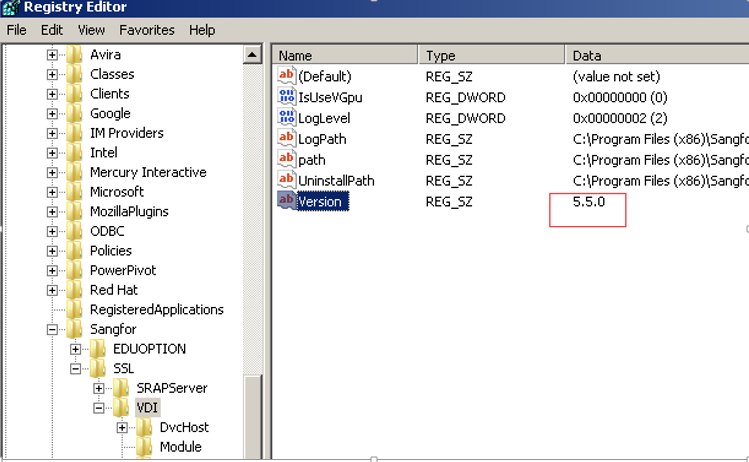Viewport: 749px width, 462px height.
Task: Select the Module folder icon
Action: pyautogui.click(x=144, y=447)
